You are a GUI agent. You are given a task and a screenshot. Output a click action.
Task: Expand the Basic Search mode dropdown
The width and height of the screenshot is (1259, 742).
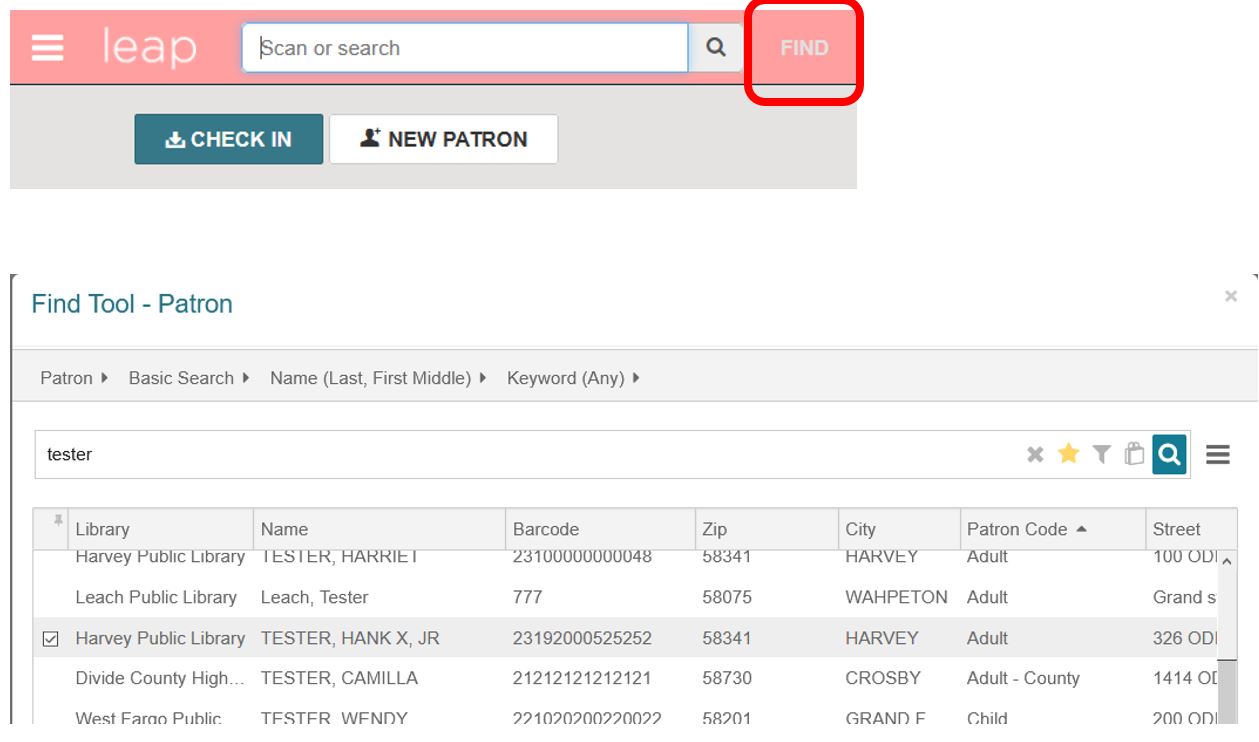pos(189,378)
